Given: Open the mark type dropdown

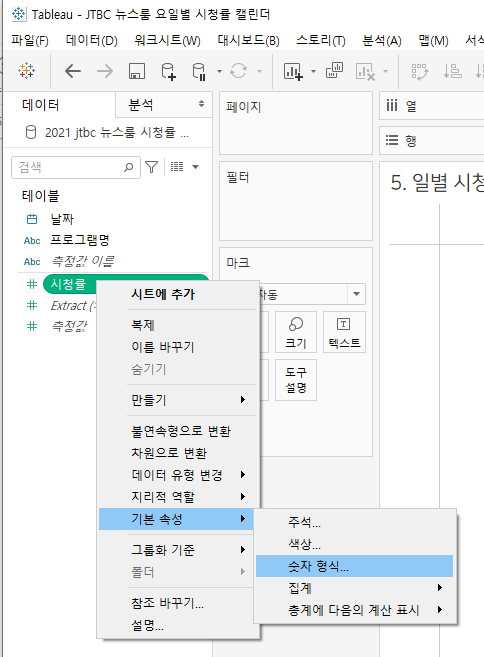Looking at the screenshot, I should coord(356,294).
